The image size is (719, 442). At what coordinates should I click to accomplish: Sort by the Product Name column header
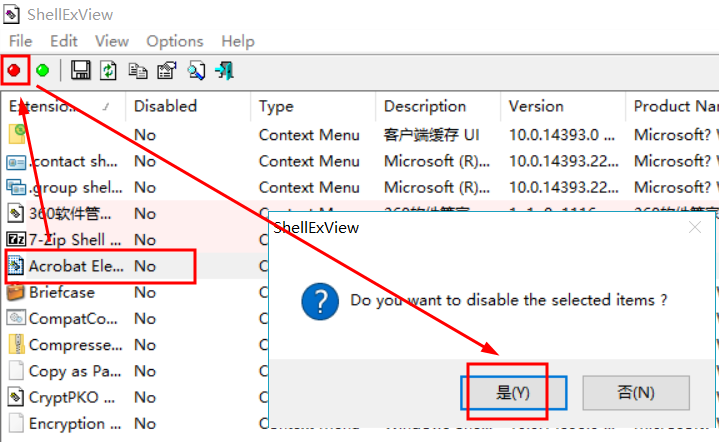(x=673, y=106)
